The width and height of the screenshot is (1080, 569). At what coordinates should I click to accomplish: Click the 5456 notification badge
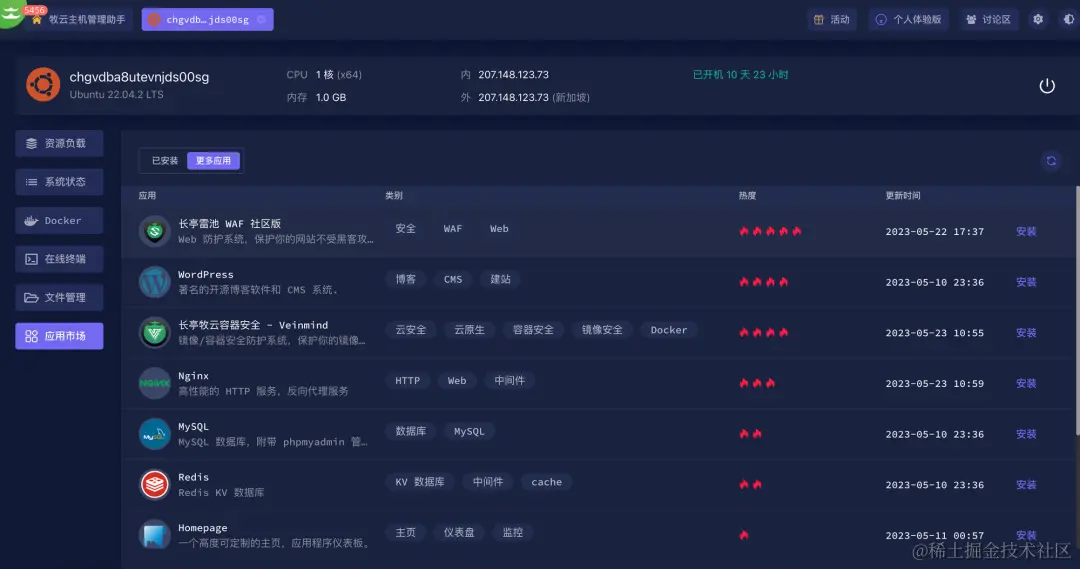[x=34, y=10]
